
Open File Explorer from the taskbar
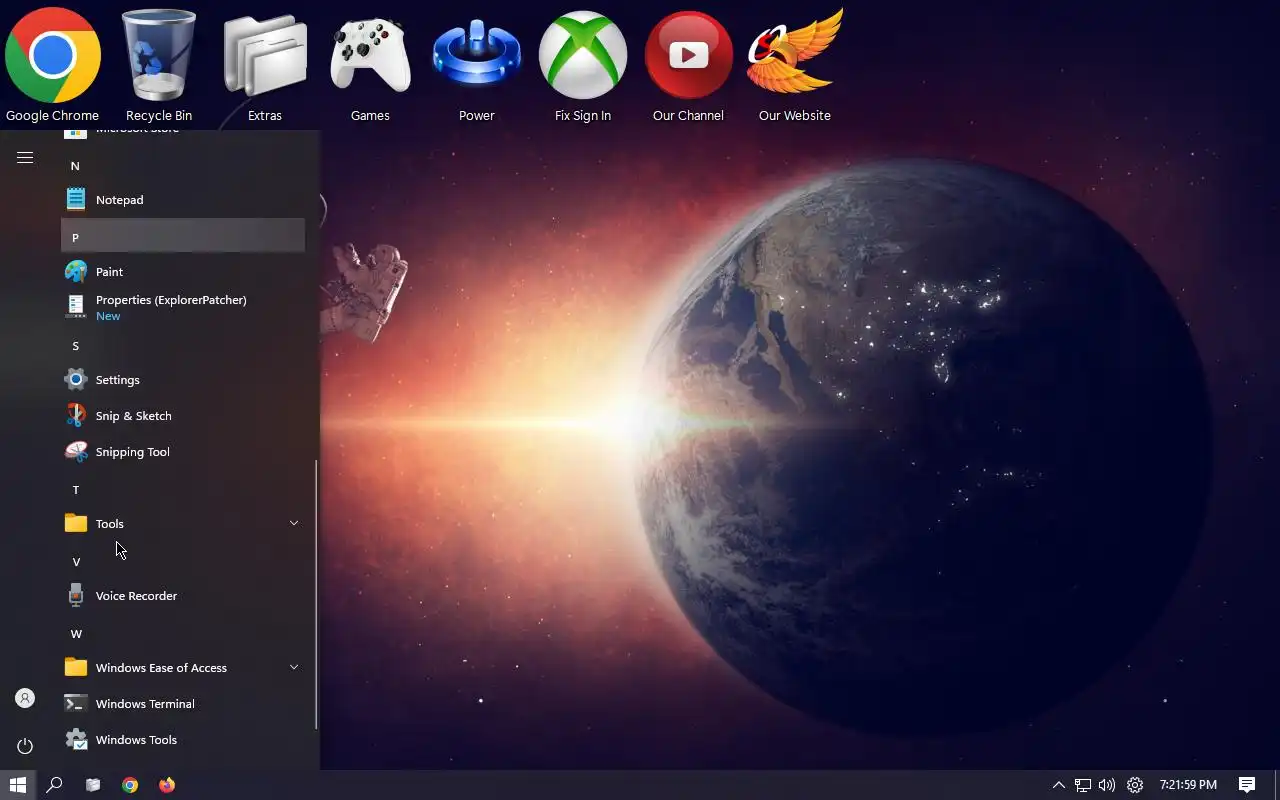(93, 785)
